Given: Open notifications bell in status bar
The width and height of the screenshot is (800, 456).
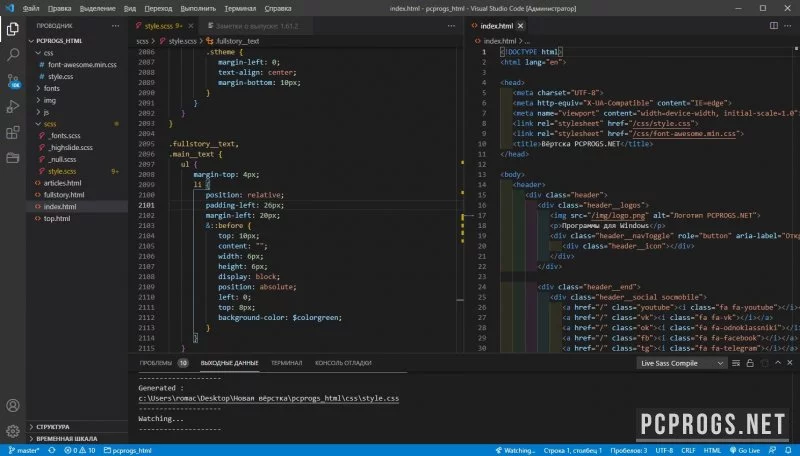Looking at the screenshot, I should coord(788,450).
